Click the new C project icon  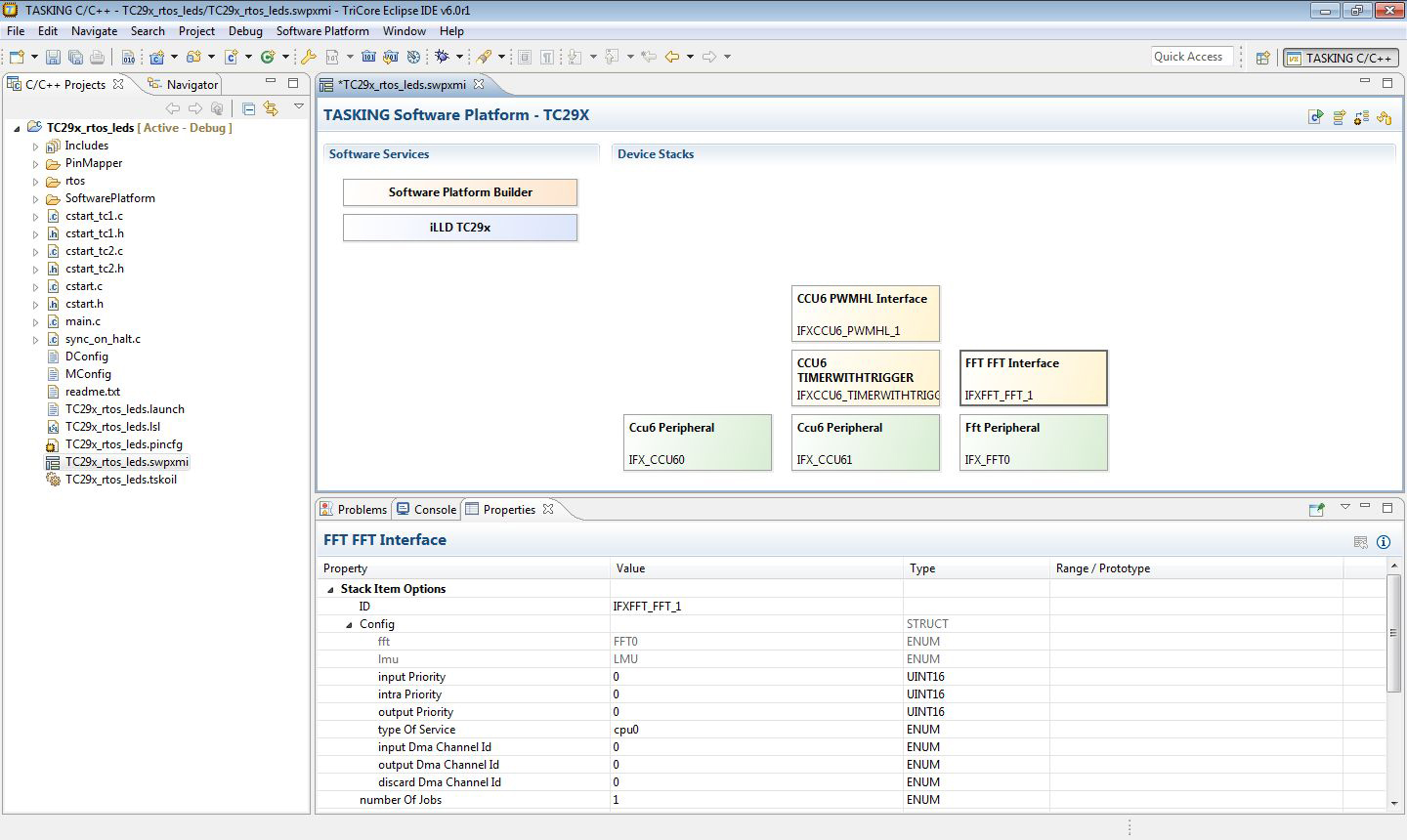click(x=156, y=57)
